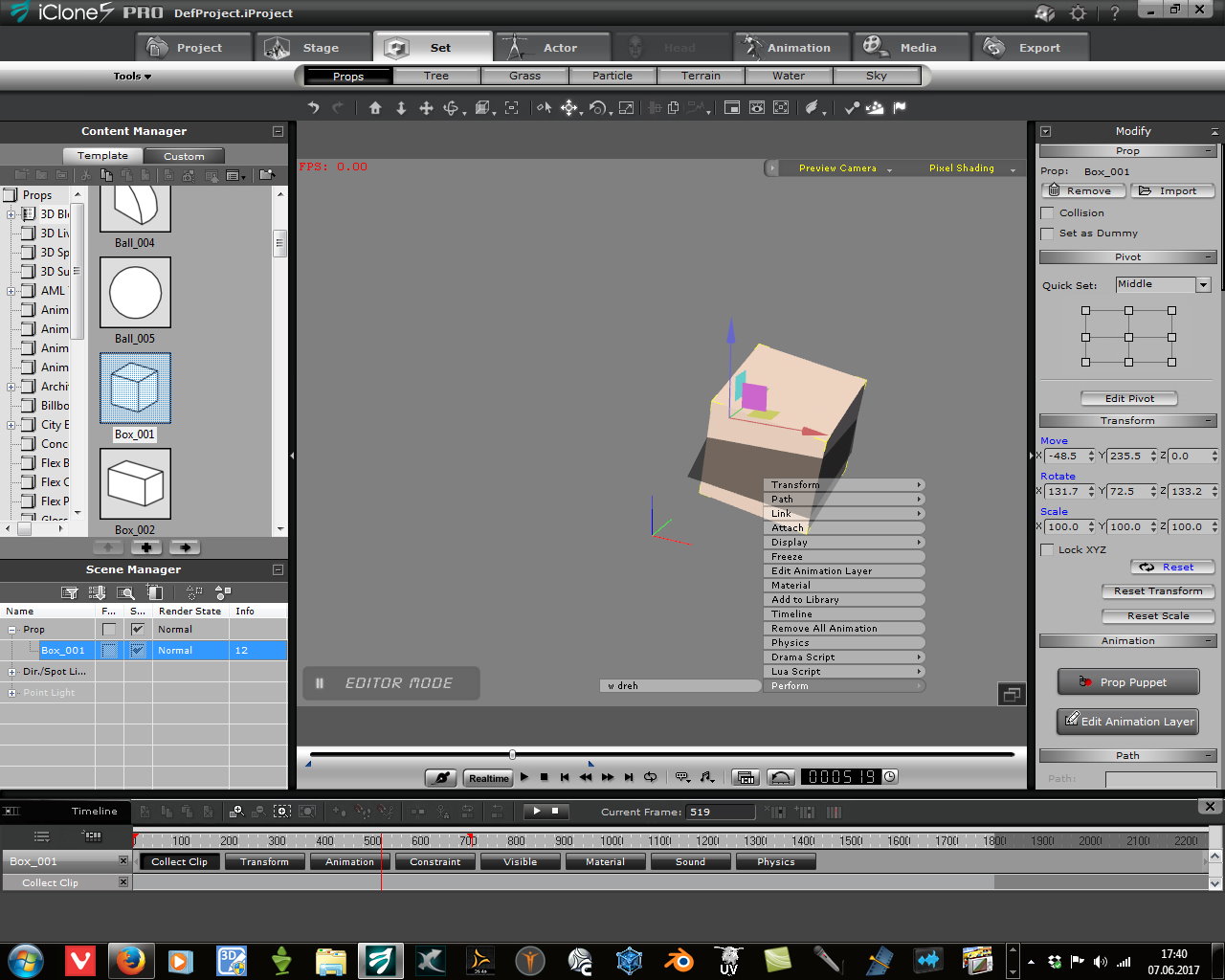
Task: Click the Preferences gear icon in title bar
Action: click(1079, 13)
